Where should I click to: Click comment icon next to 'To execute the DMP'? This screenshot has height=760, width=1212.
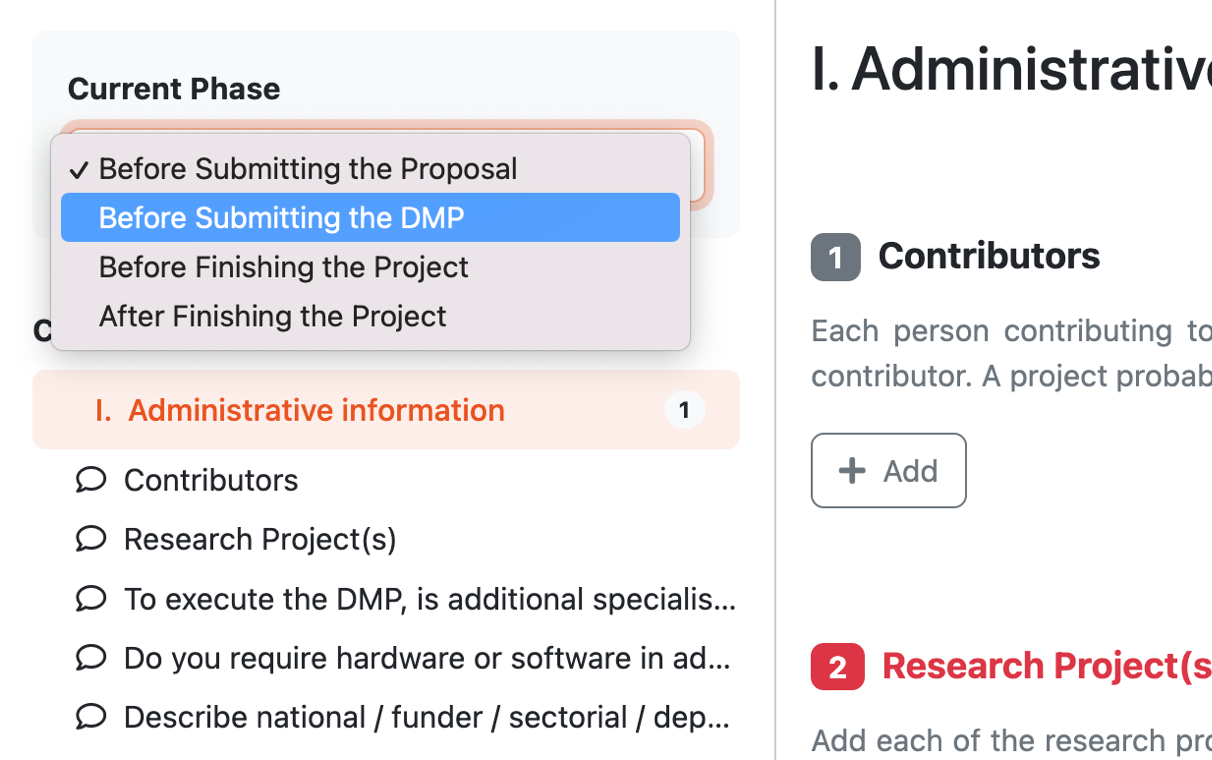(x=91, y=599)
